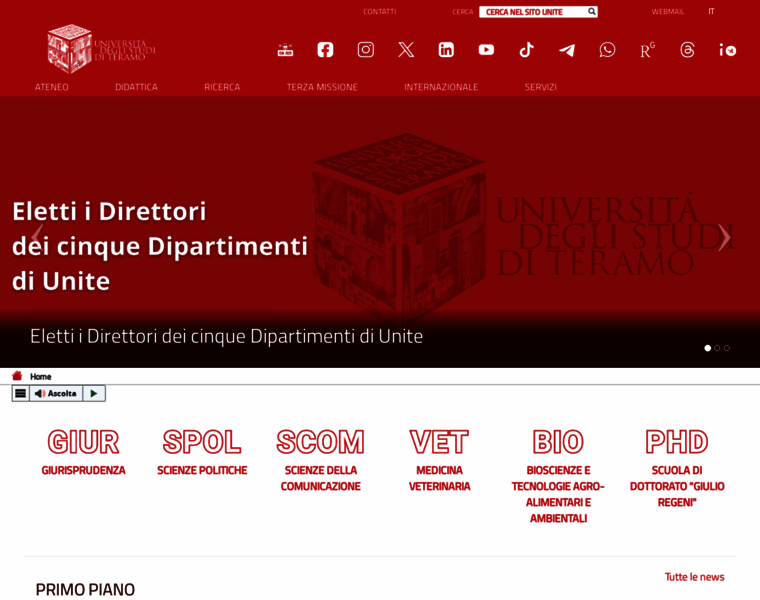The width and height of the screenshot is (760, 600).
Task: Select the second carousel dot
Action: click(x=717, y=348)
